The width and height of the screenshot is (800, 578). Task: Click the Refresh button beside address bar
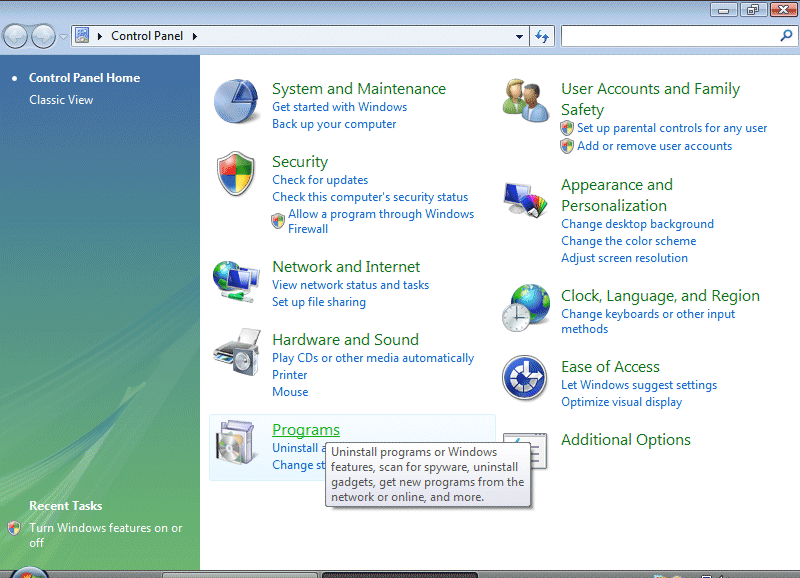(542, 37)
